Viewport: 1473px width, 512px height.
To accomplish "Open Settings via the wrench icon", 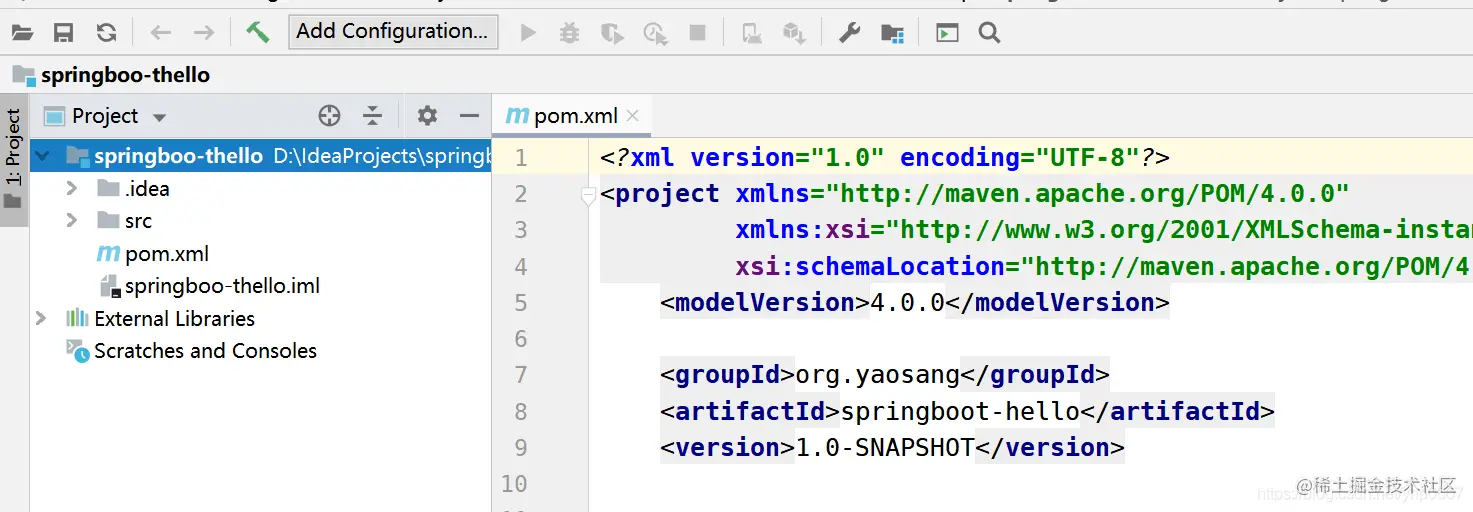I will pos(849,33).
